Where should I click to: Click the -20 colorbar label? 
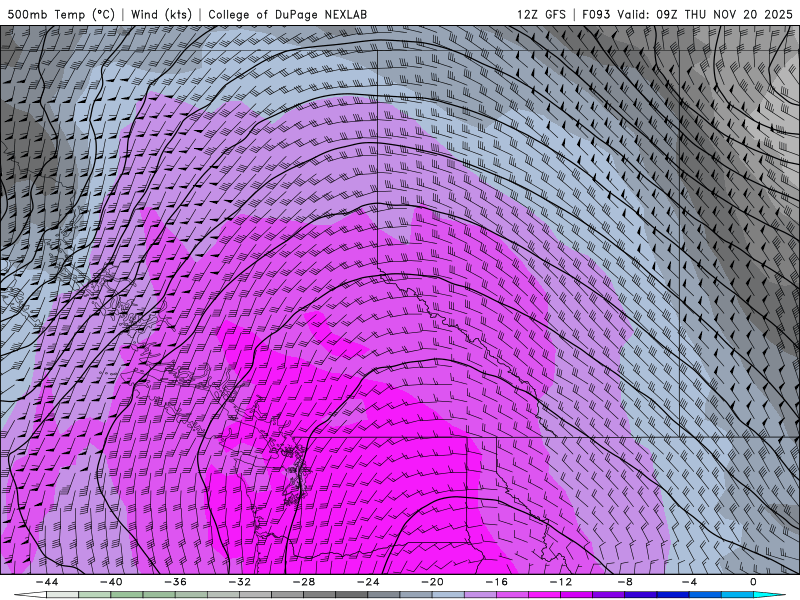tap(433, 582)
